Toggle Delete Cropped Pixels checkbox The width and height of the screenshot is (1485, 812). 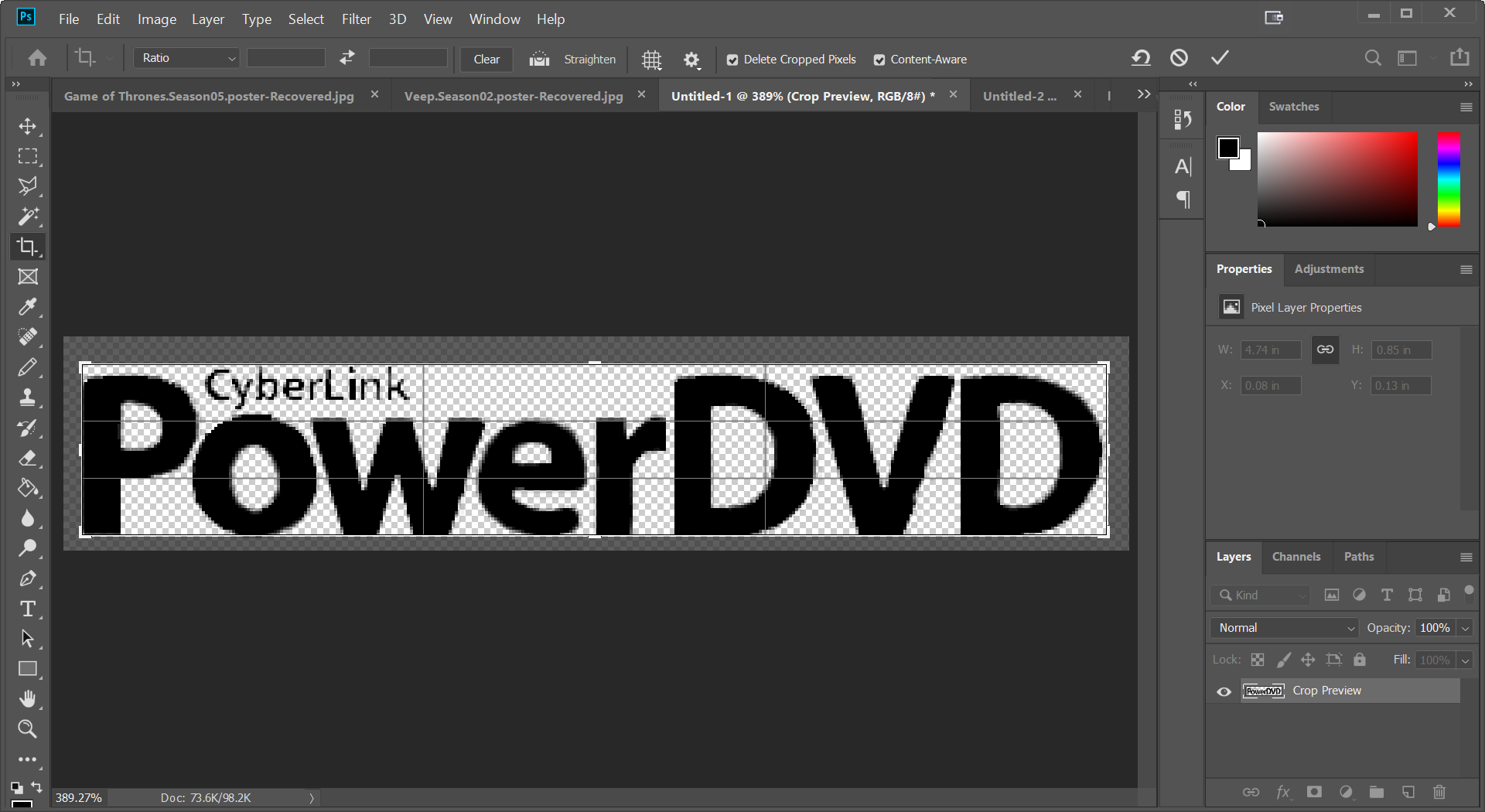tap(732, 60)
